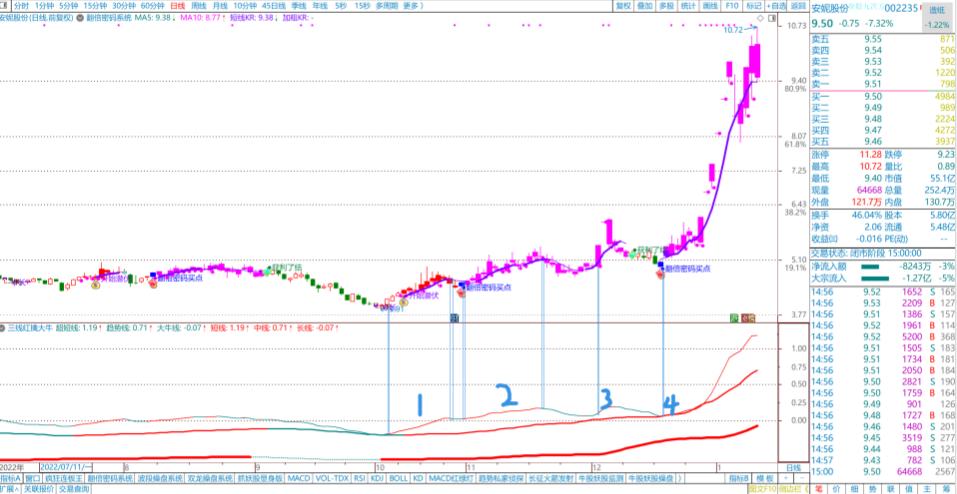
Task: Select the BOLL indicator tab
Action: tap(399, 478)
